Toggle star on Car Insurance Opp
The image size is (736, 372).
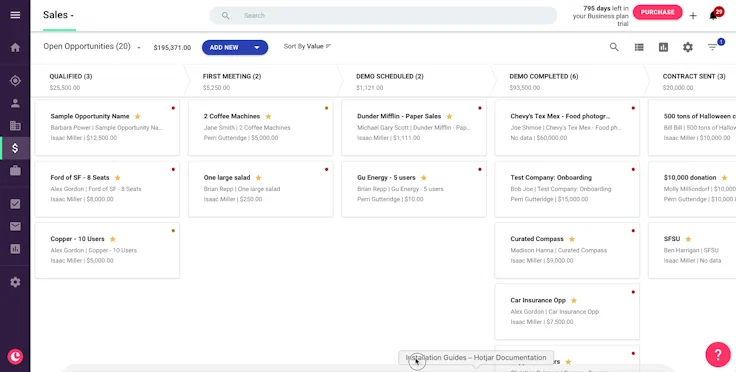tap(574, 301)
